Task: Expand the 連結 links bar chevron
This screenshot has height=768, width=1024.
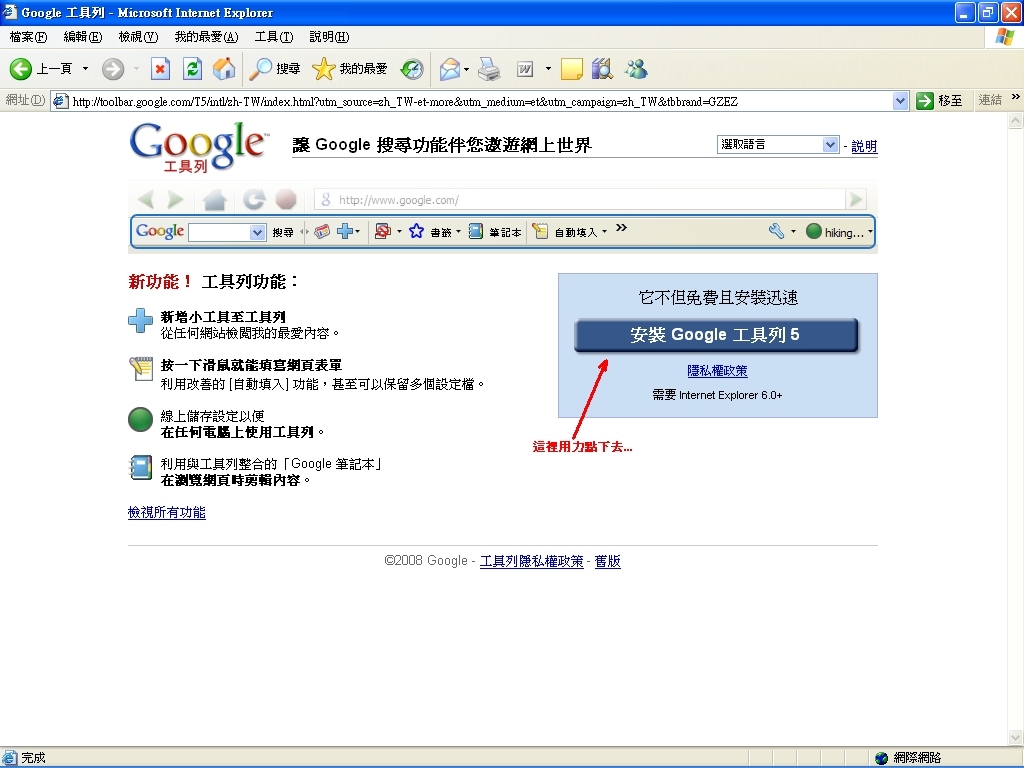Action: 1016,97
